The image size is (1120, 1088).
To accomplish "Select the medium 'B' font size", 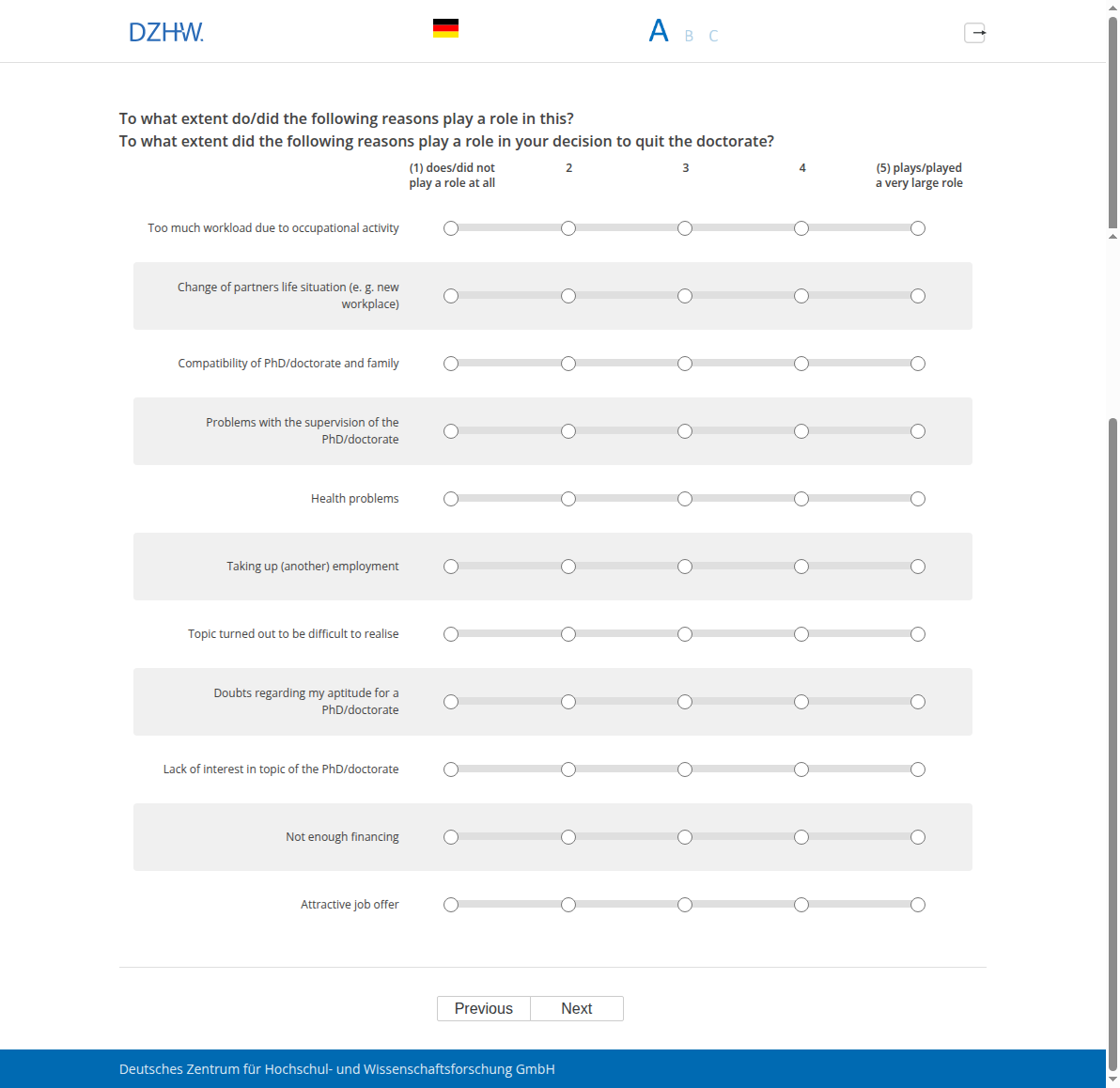I will point(689,36).
